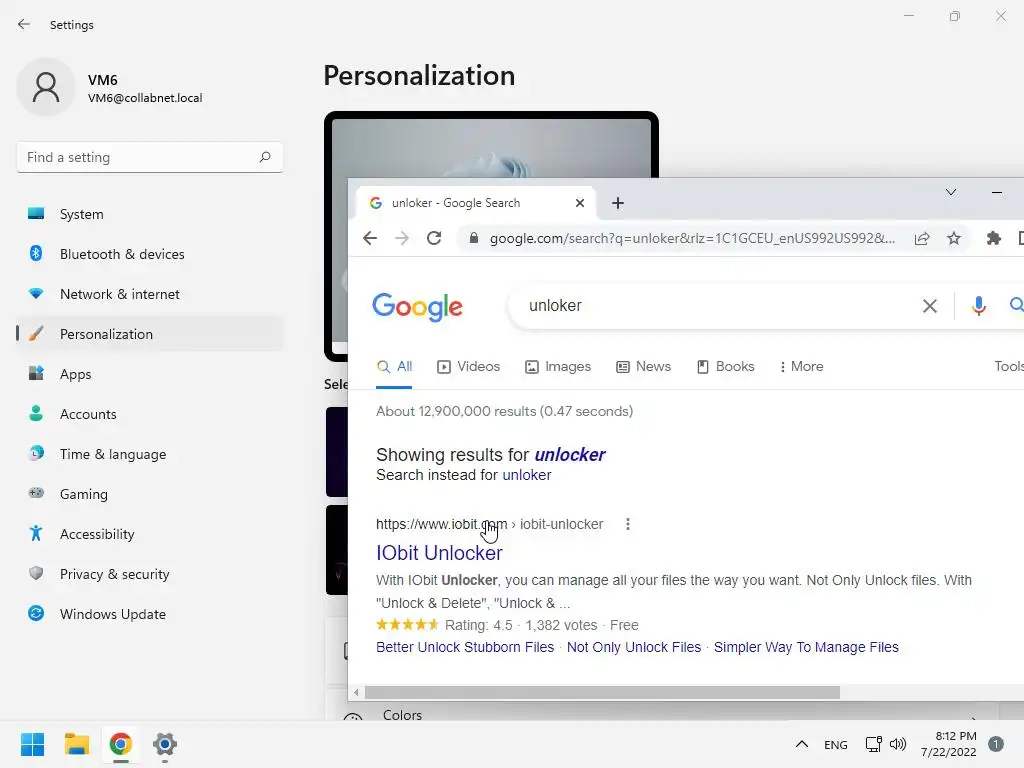Image resolution: width=1024 pixels, height=768 pixels.
Task: Click the VM6 user avatar icon
Action: tap(46, 87)
